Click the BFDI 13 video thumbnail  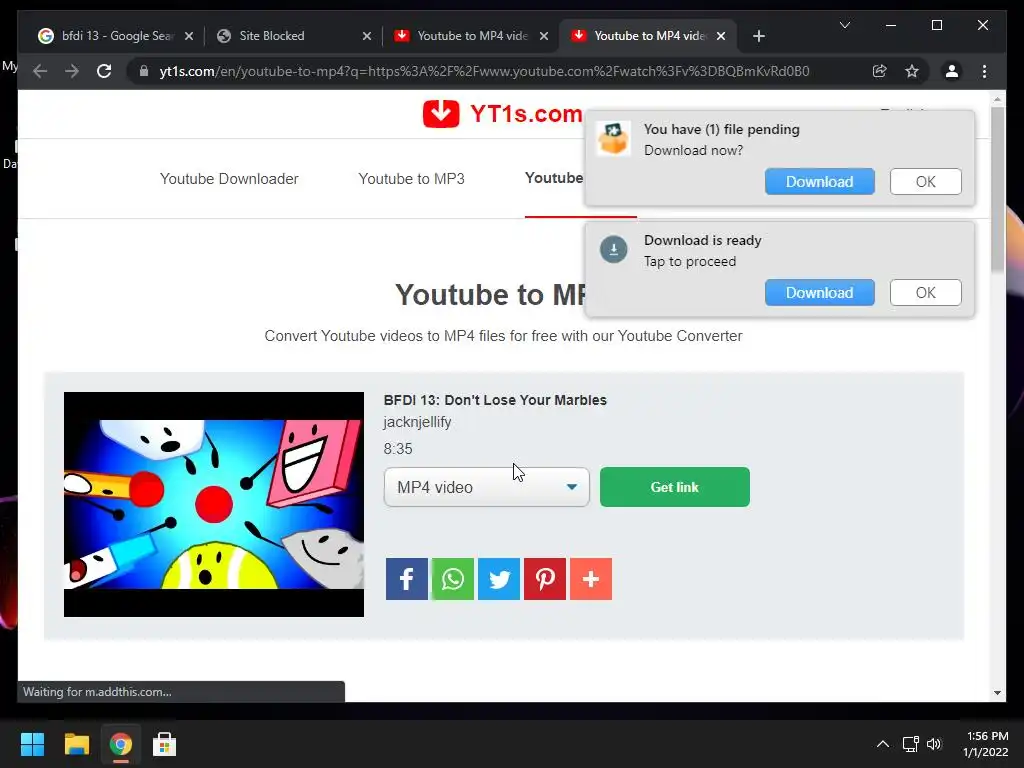[214, 504]
